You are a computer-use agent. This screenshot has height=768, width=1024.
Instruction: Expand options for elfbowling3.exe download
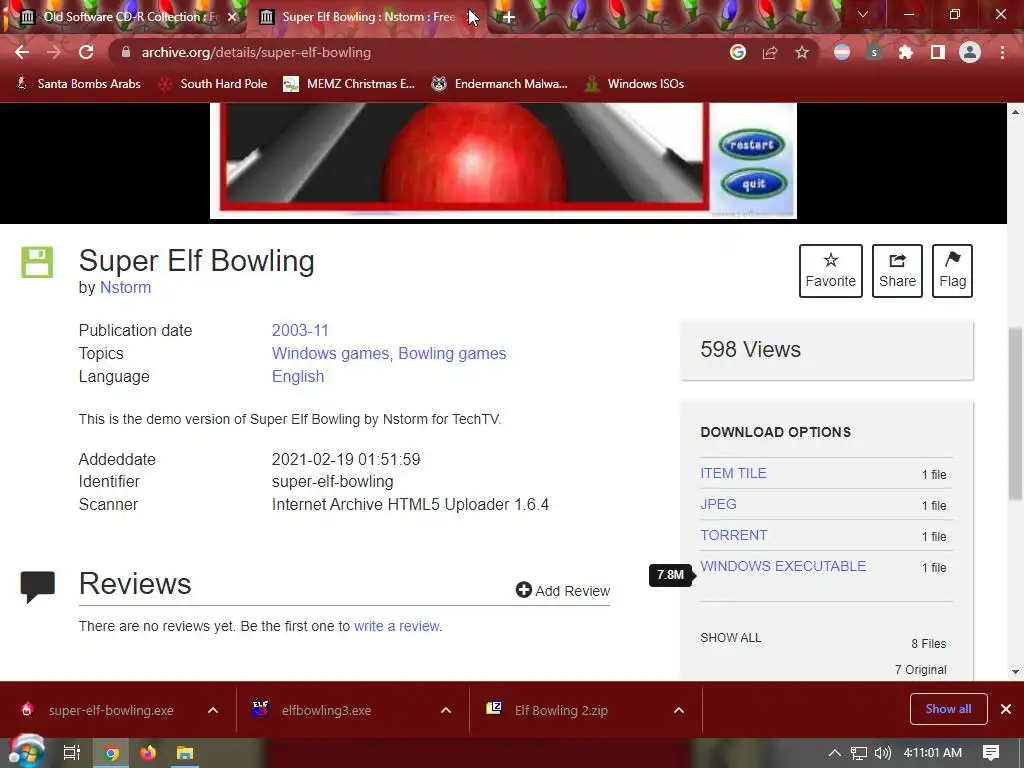(x=446, y=710)
